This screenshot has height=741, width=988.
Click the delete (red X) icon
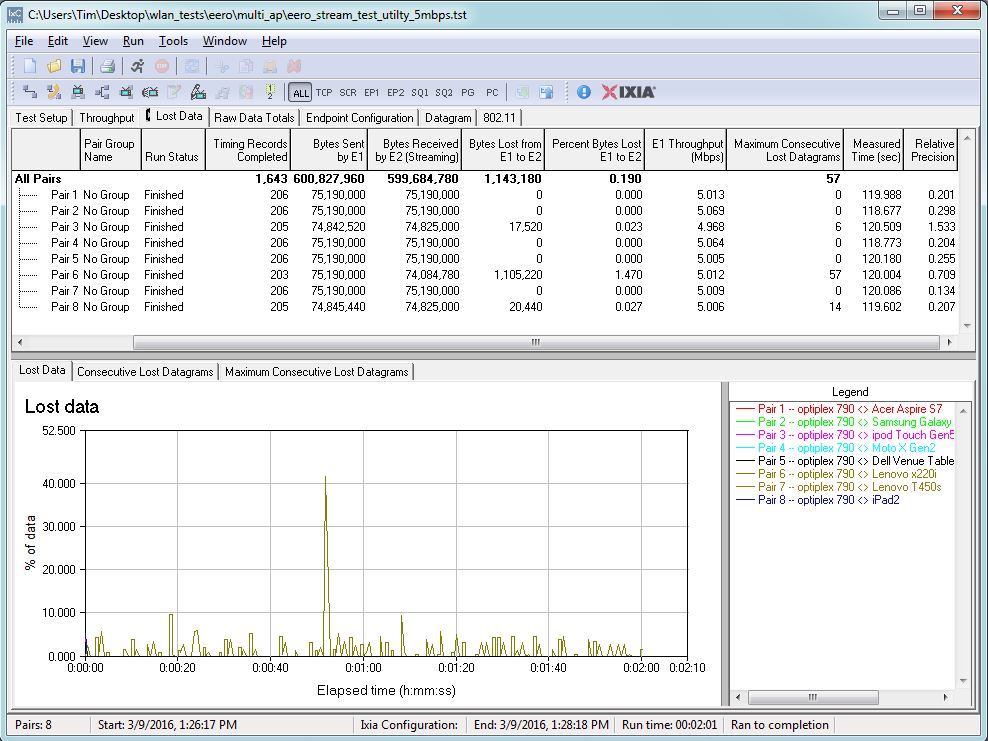pos(294,66)
